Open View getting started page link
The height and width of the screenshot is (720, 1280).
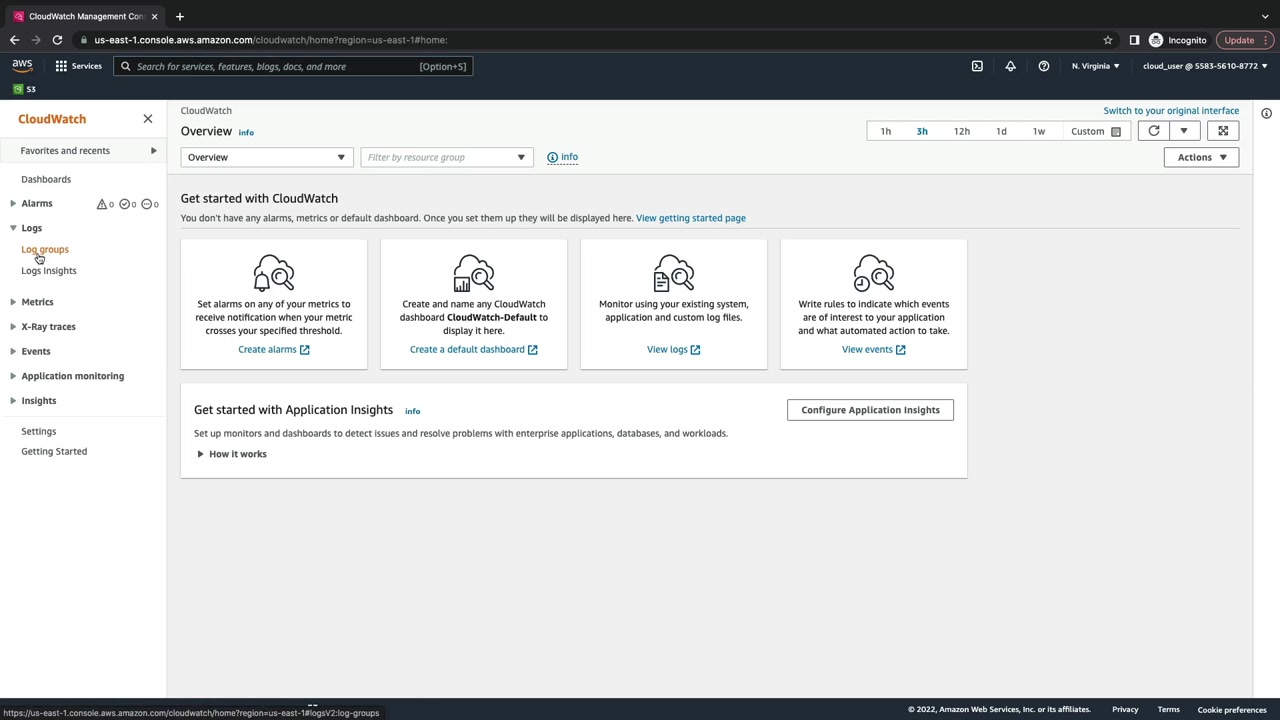pos(690,218)
